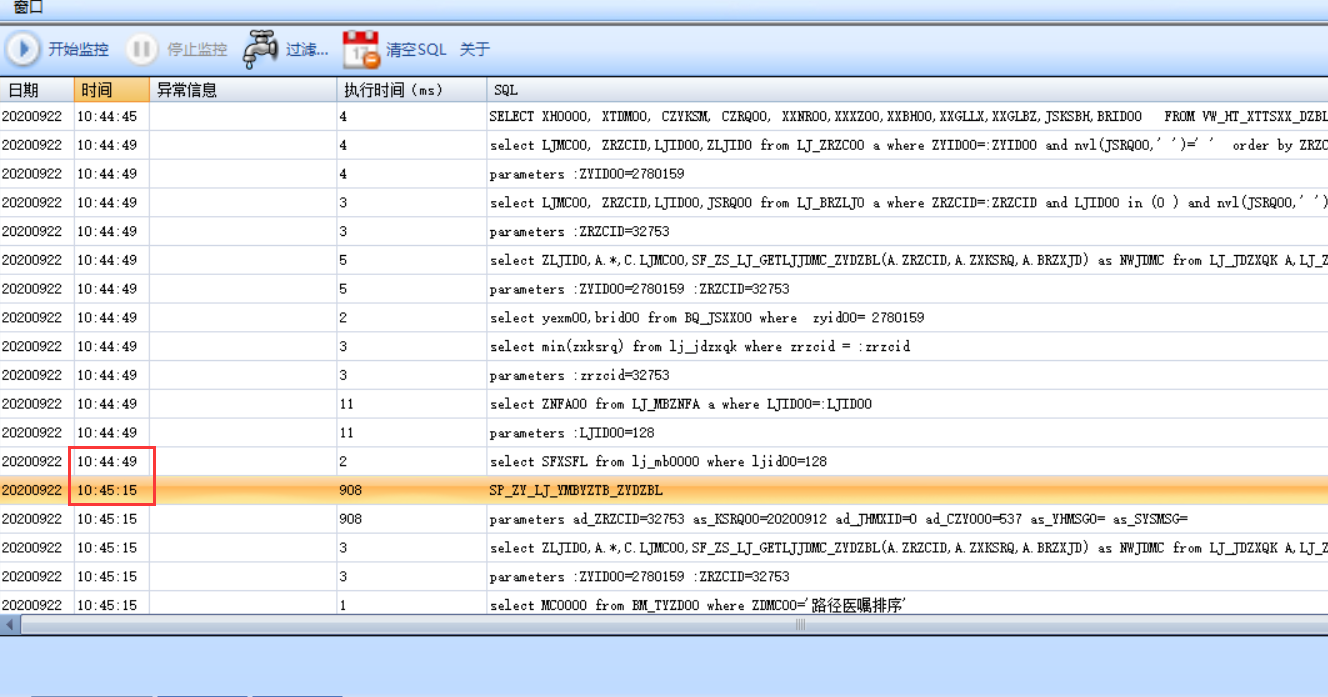Open the 过滤... filter option

307,49
